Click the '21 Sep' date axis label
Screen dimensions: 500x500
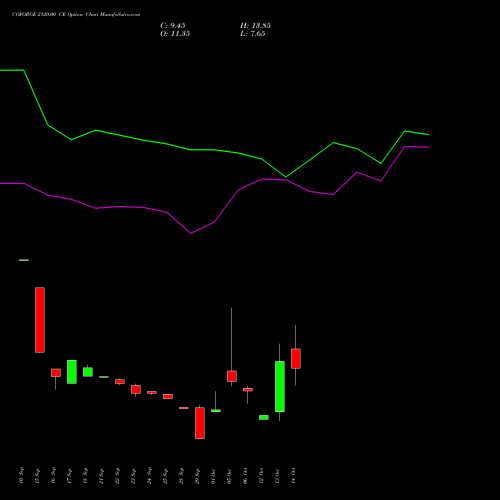click(x=102, y=476)
